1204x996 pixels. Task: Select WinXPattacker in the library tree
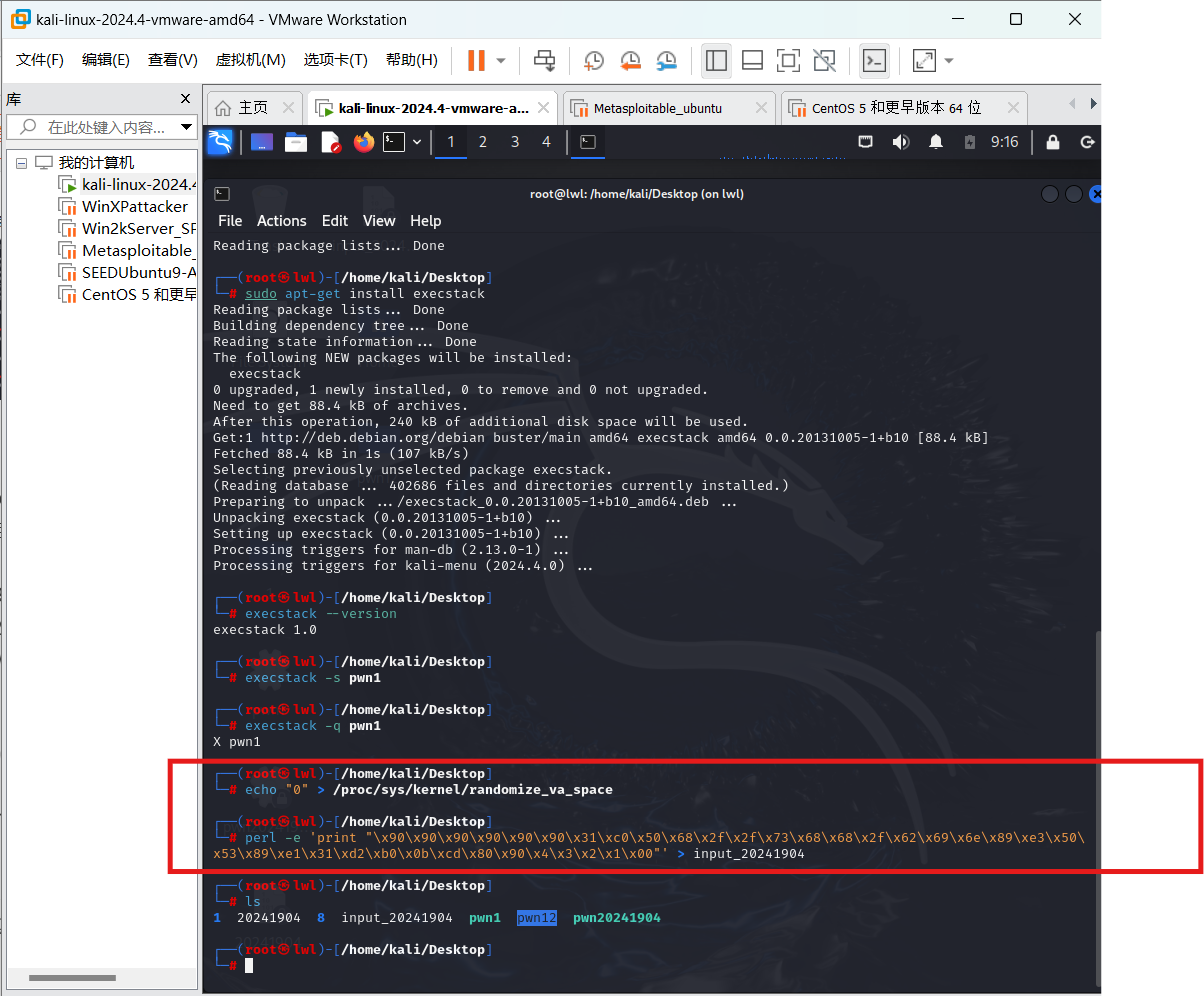(x=134, y=207)
